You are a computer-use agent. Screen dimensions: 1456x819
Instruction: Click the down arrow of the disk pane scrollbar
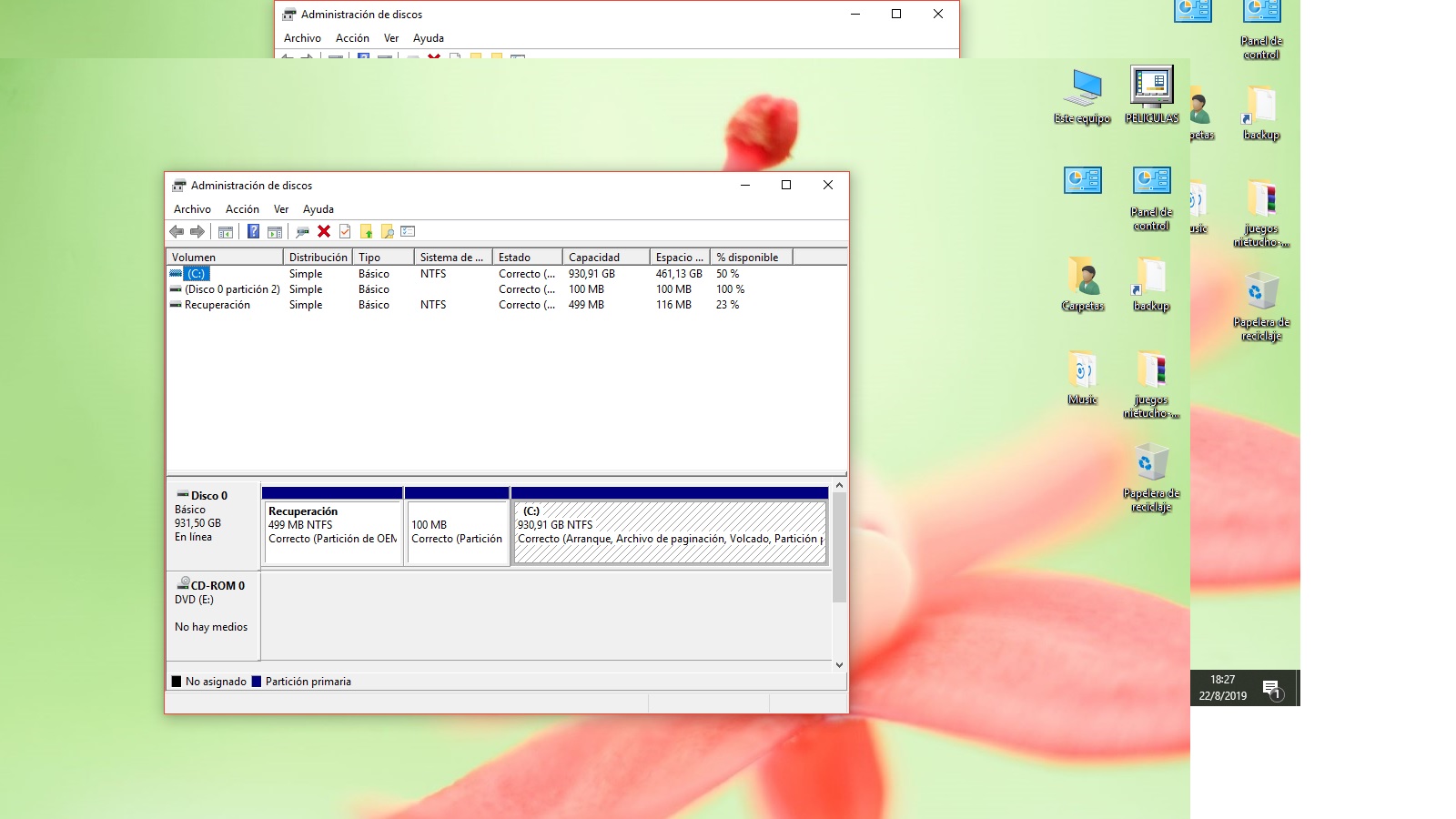(x=839, y=665)
